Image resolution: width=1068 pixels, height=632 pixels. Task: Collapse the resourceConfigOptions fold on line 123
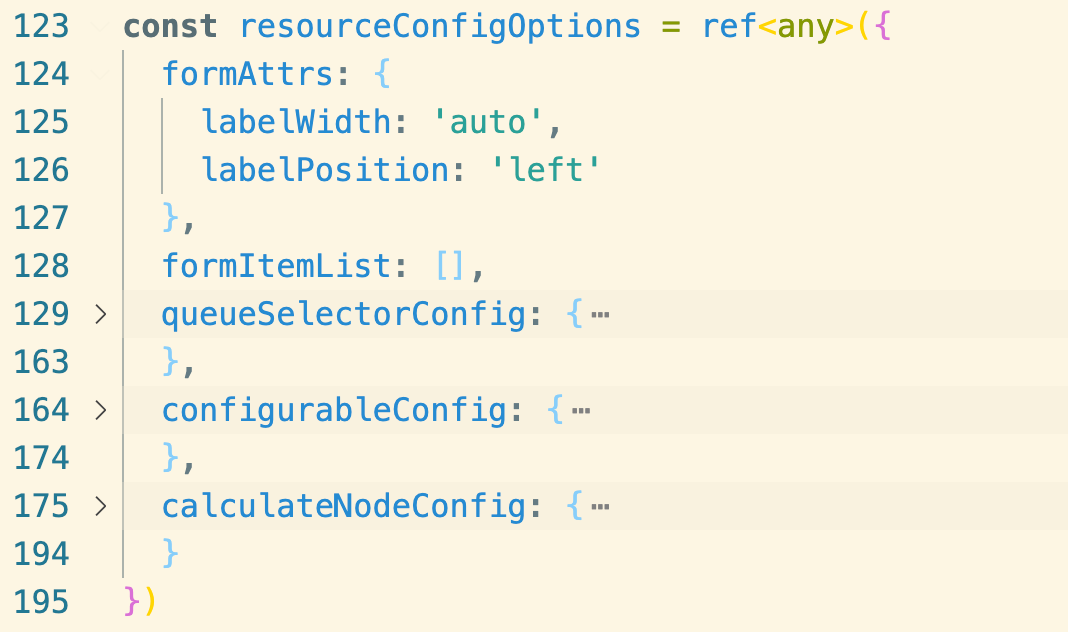click(100, 27)
